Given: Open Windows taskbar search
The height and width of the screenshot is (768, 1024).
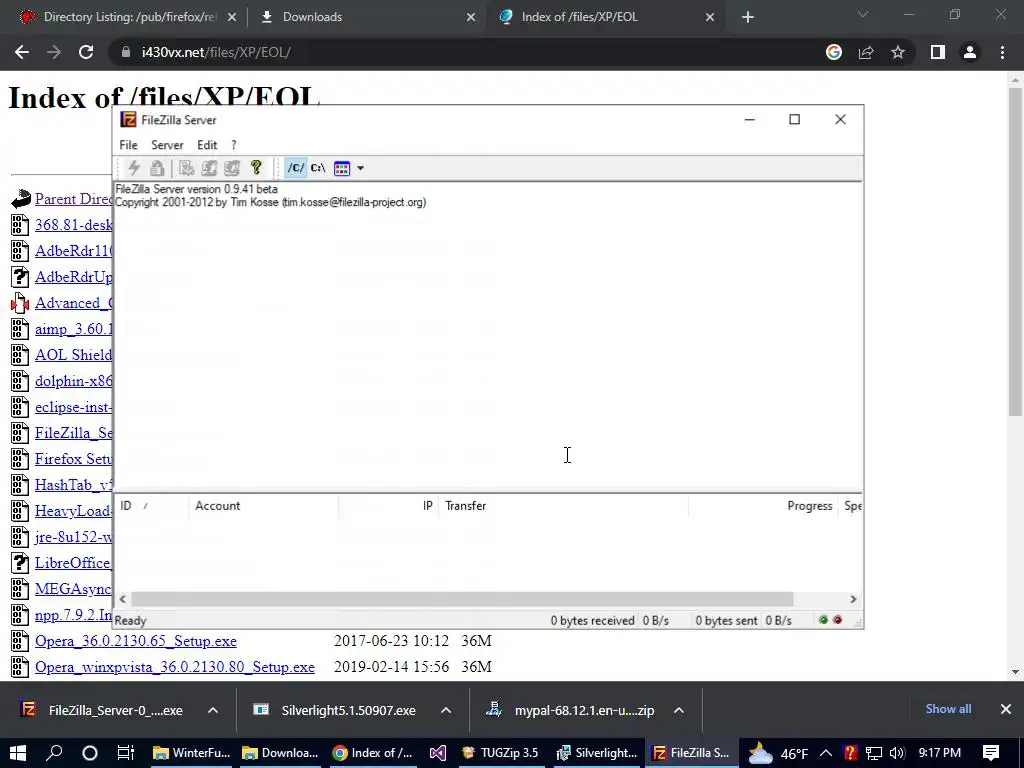Looking at the screenshot, I should click(x=54, y=753).
